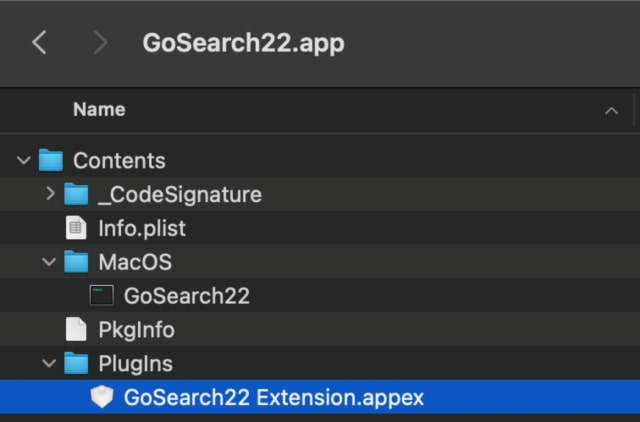
Task: Click the Contents folder icon
Action: click(51, 160)
